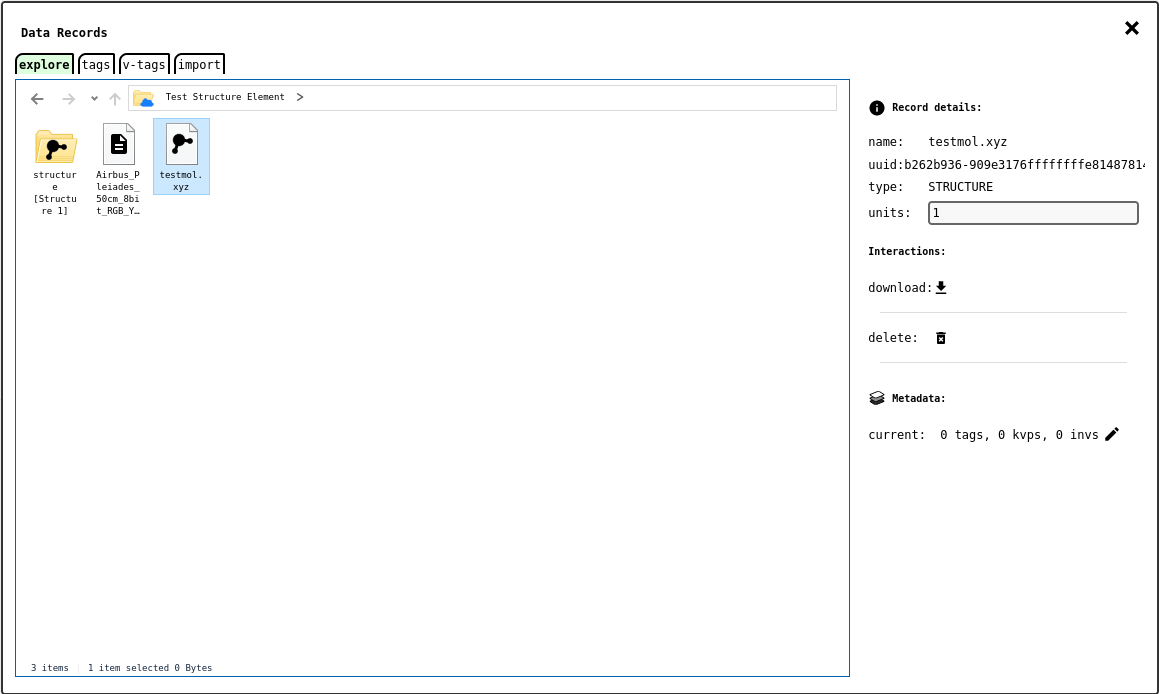The height and width of the screenshot is (694, 1159).
Task: Edit metadata with the pencil icon
Action: click(1112, 434)
